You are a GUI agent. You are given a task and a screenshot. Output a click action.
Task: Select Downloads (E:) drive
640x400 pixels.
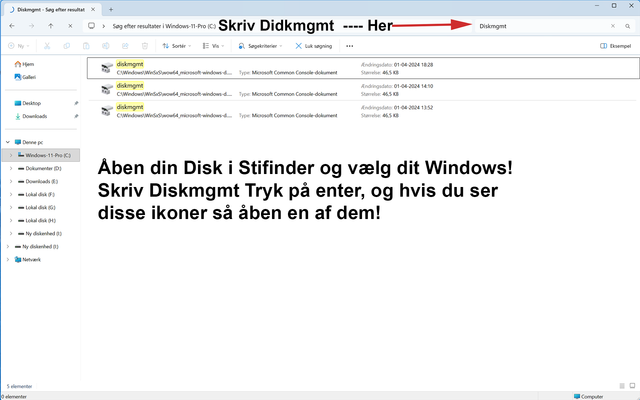pyautogui.click(x=38, y=181)
